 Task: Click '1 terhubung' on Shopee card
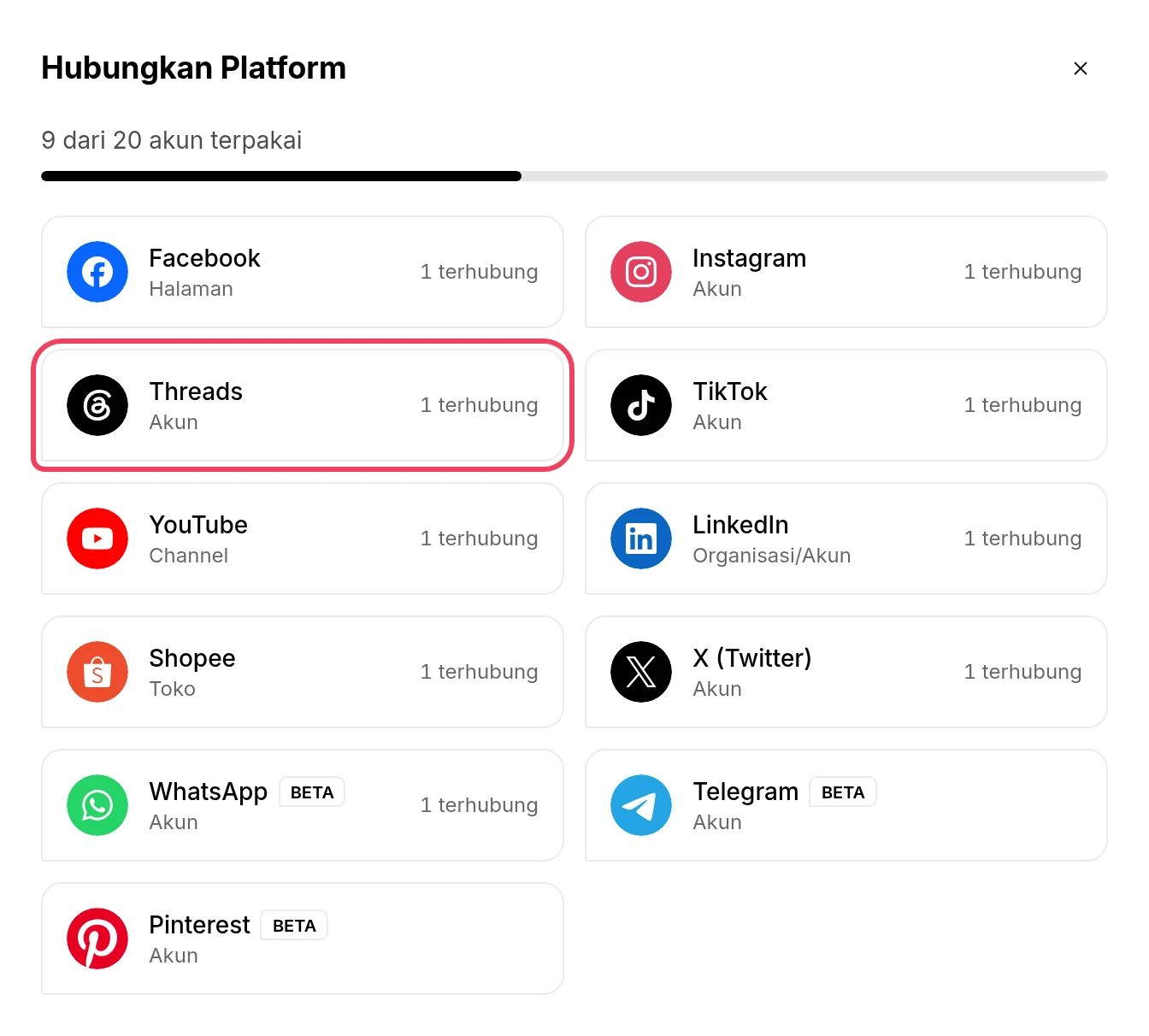pos(479,672)
